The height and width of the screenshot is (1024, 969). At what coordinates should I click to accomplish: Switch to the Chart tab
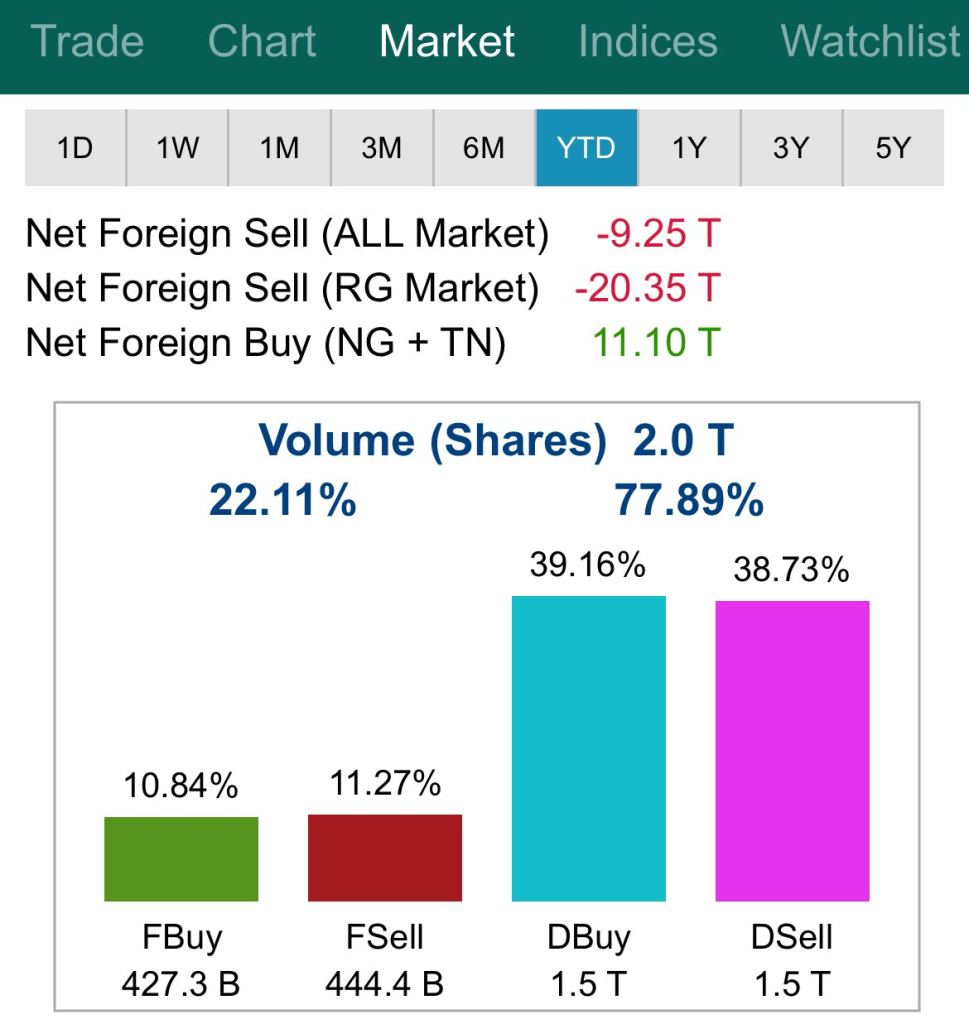pos(262,42)
